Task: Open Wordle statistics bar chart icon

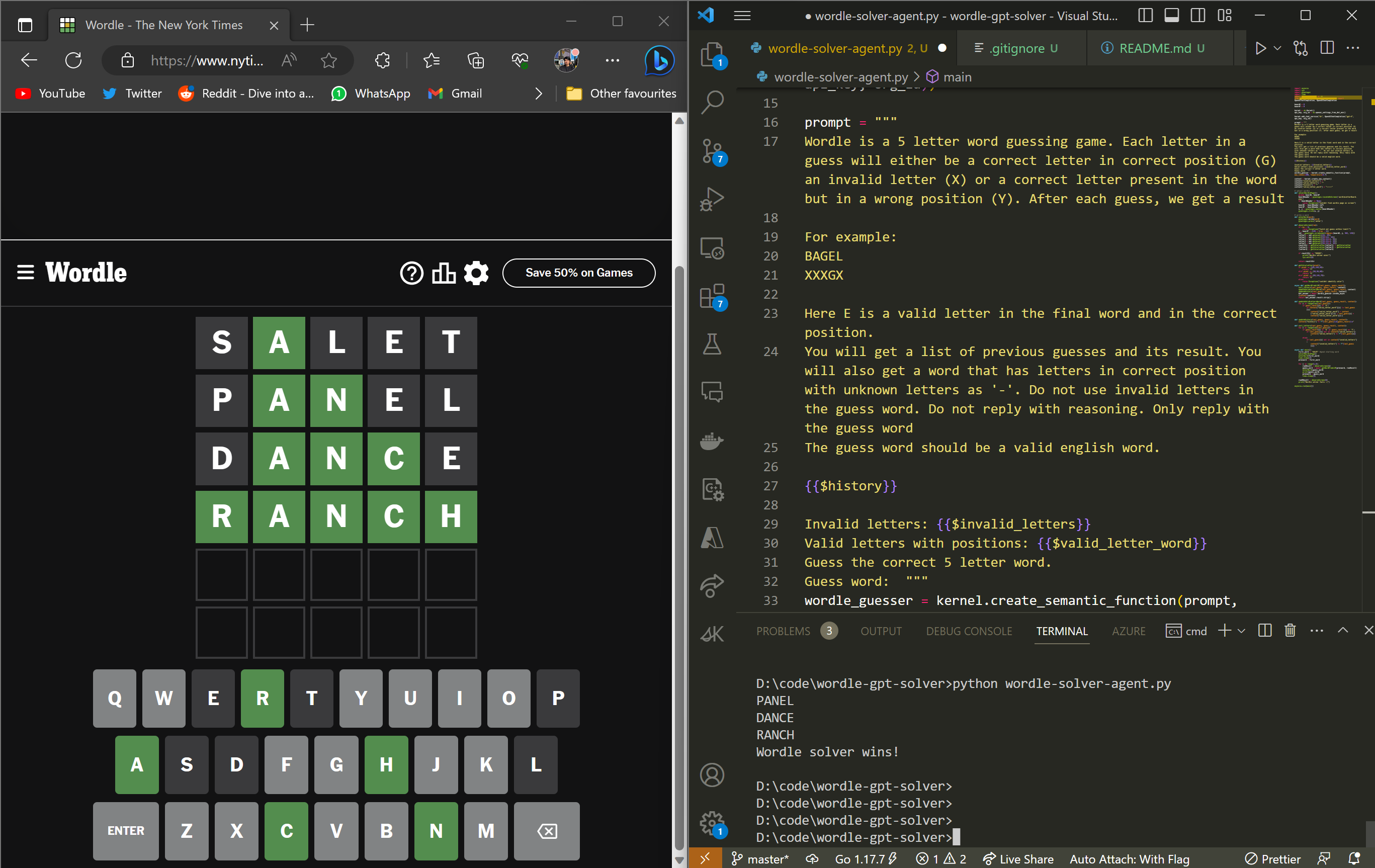Action: coord(444,273)
